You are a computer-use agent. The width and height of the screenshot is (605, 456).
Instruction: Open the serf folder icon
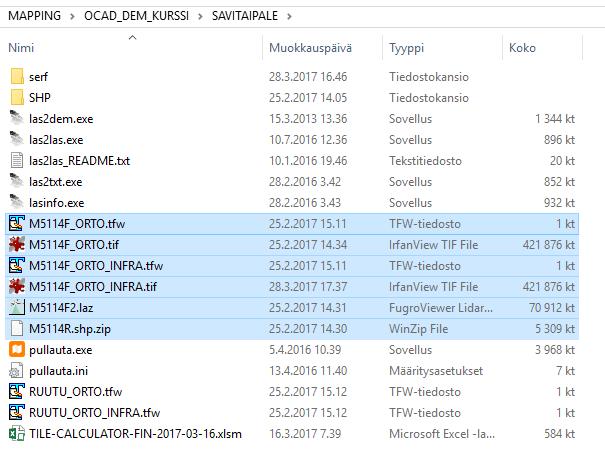pyautogui.click(x=17, y=76)
